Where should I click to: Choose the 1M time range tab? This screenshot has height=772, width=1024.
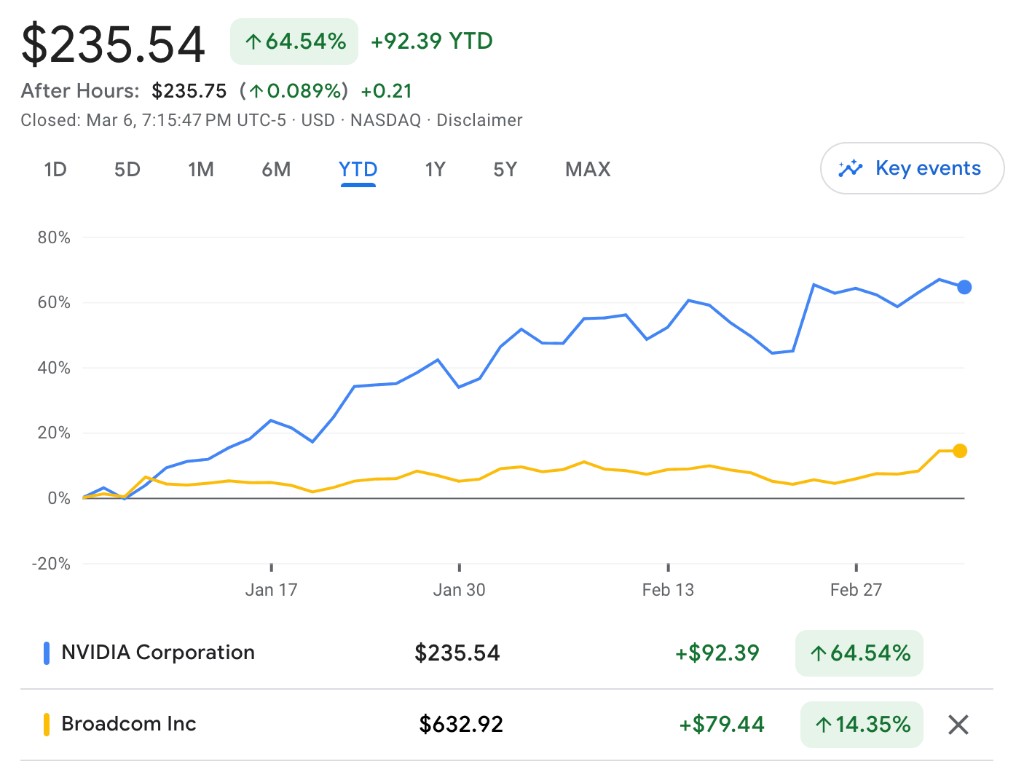201,170
